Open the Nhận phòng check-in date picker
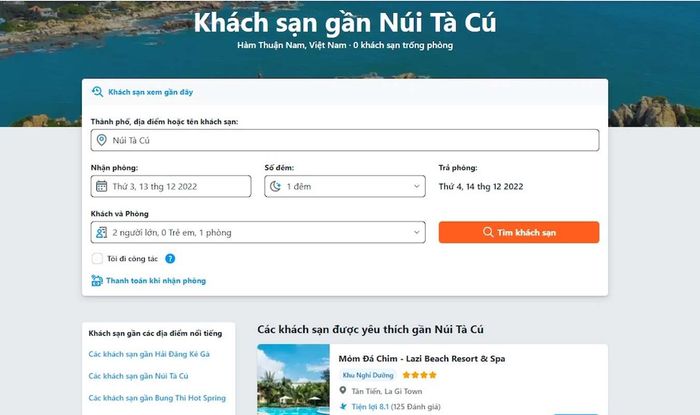 tap(171, 186)
